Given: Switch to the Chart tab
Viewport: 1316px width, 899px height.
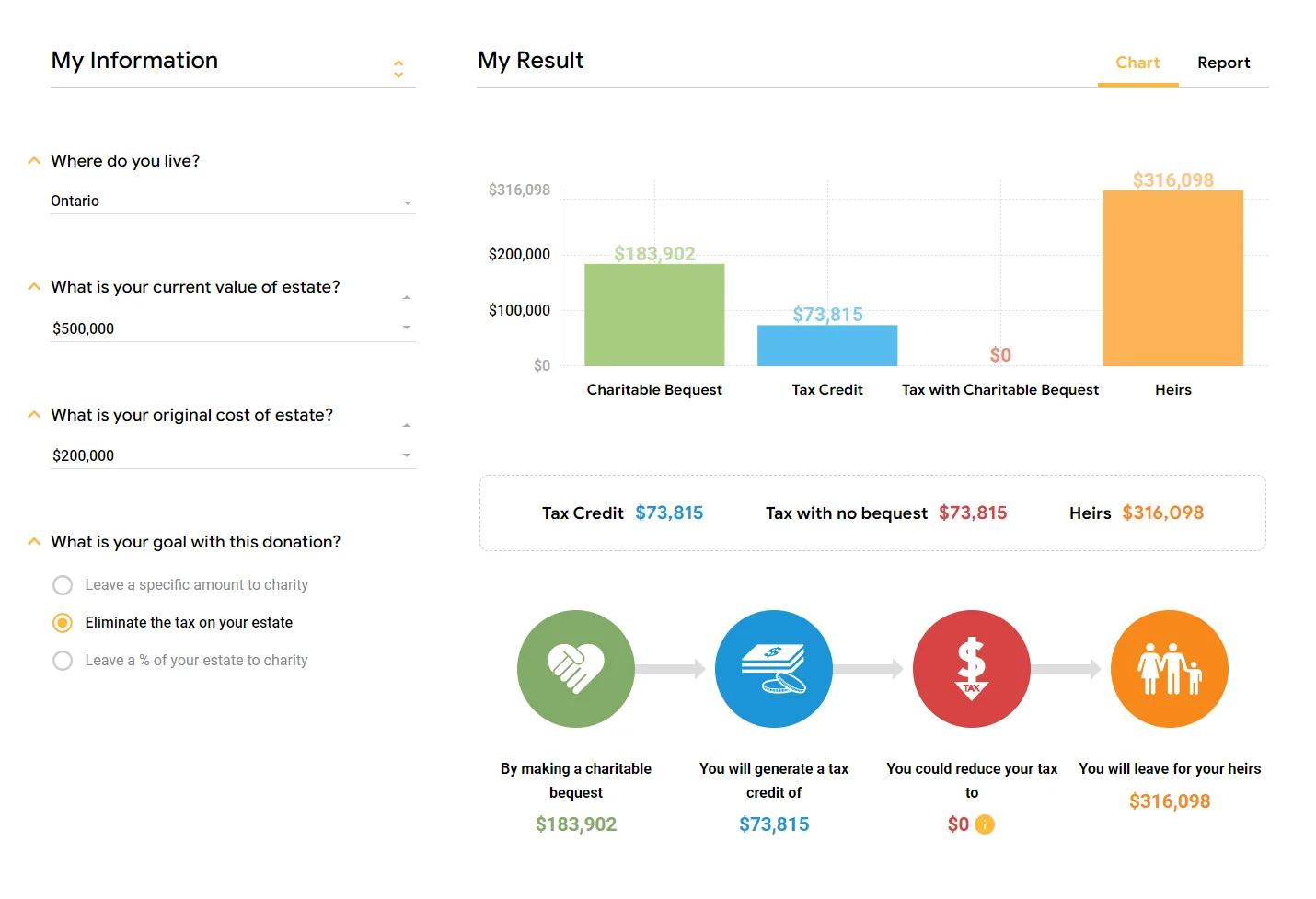Looking at the screenshot, I should (x=1137, y=63).
